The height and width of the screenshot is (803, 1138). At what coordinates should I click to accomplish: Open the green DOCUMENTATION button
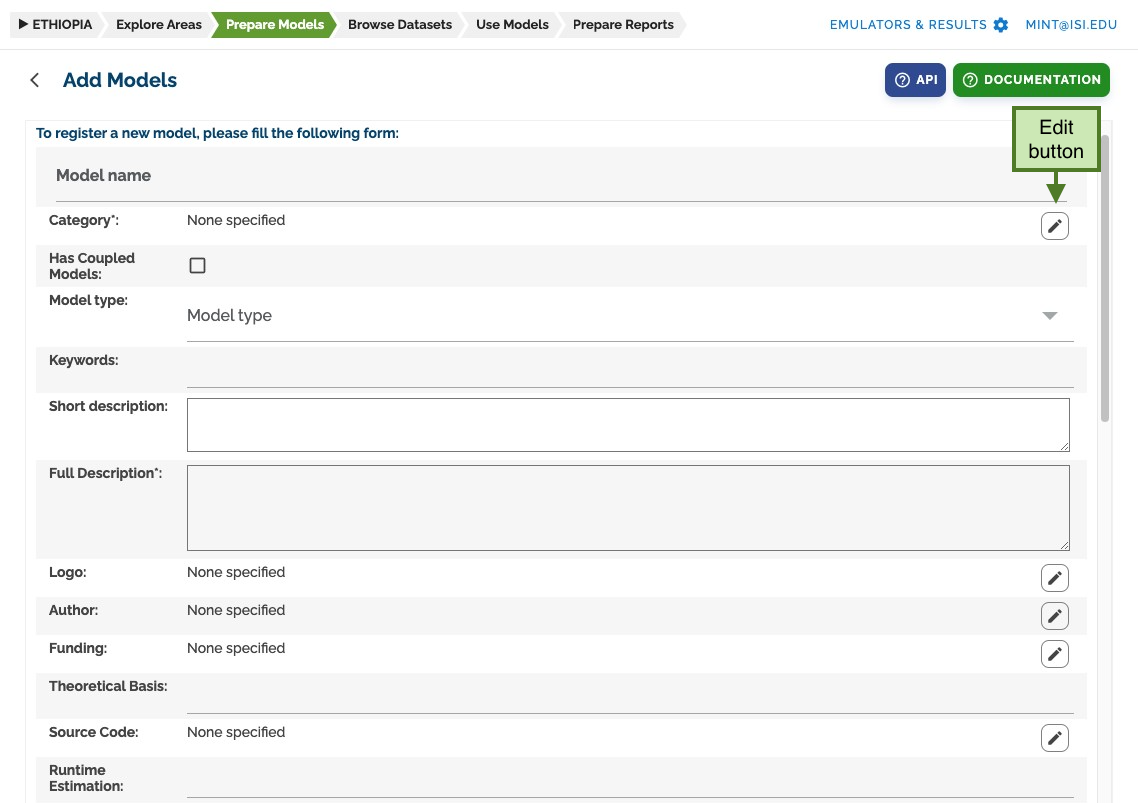1031,80
